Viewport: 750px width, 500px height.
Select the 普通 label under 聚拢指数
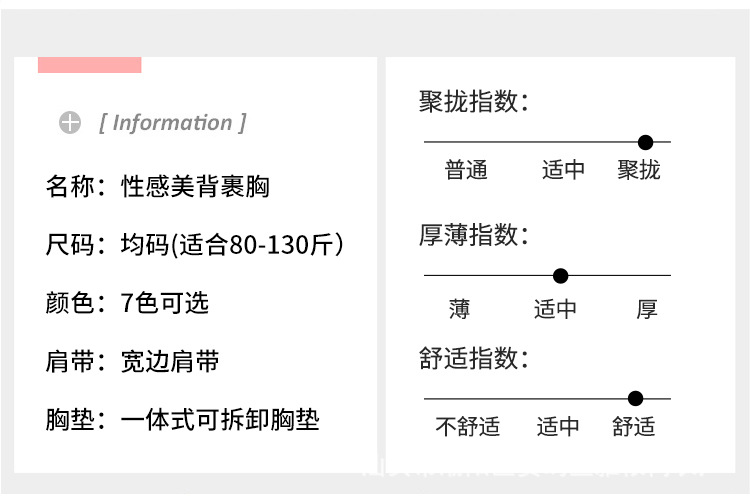click(466, 170)
